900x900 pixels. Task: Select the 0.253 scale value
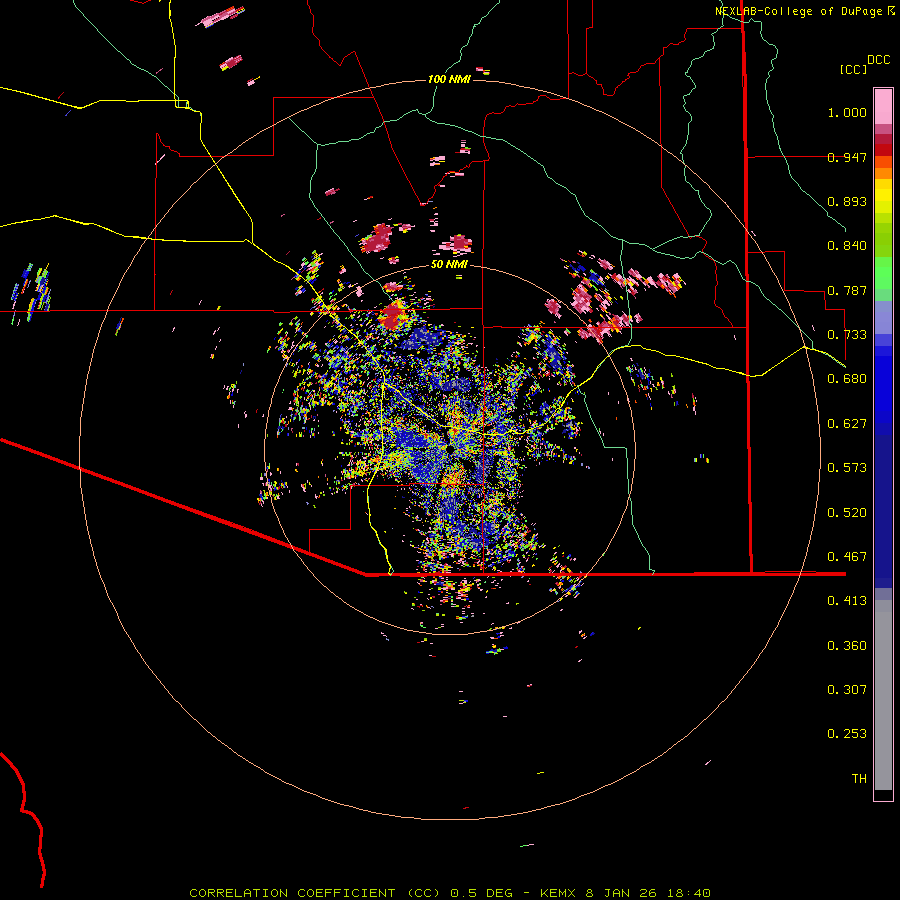[847, 734]
